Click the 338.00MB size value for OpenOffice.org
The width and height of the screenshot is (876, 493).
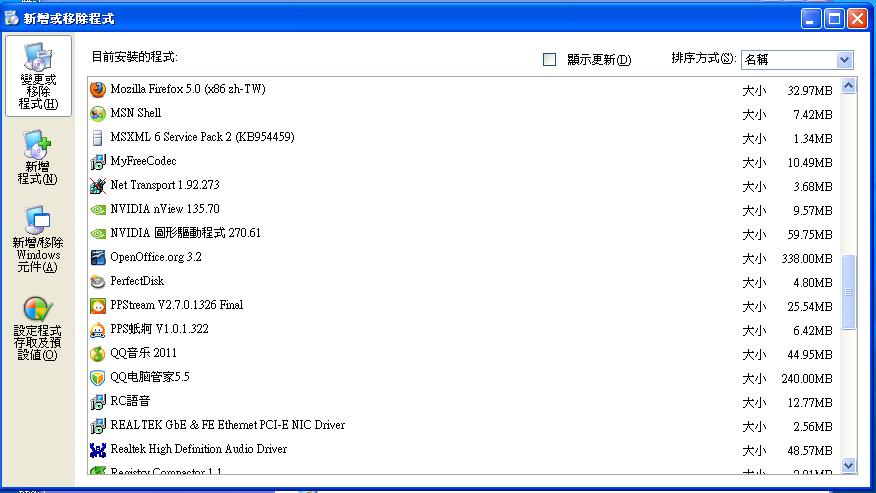(x=807, y=259)
